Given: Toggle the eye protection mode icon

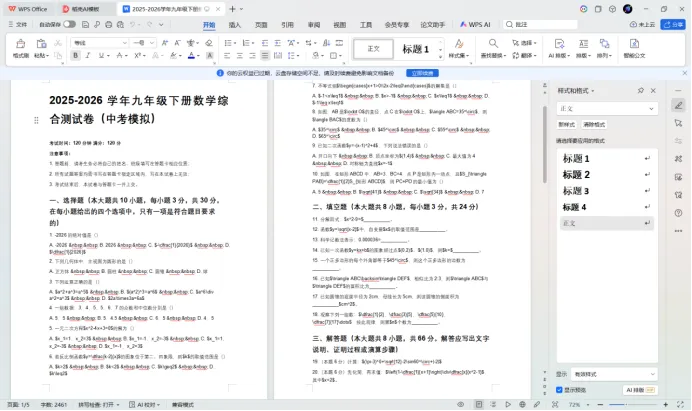Looking at the screenshot, I should tap(460, 404).
